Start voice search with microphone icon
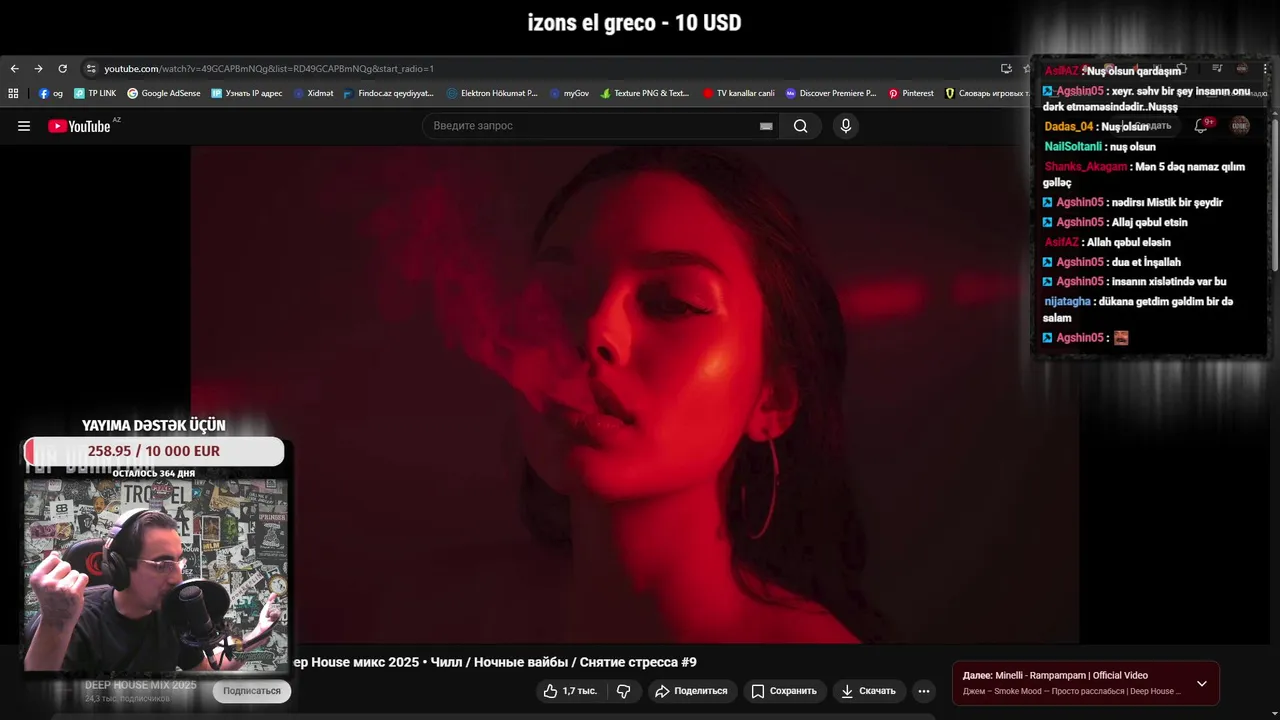This screenshot has width=1280, height=720. (846, 126)
